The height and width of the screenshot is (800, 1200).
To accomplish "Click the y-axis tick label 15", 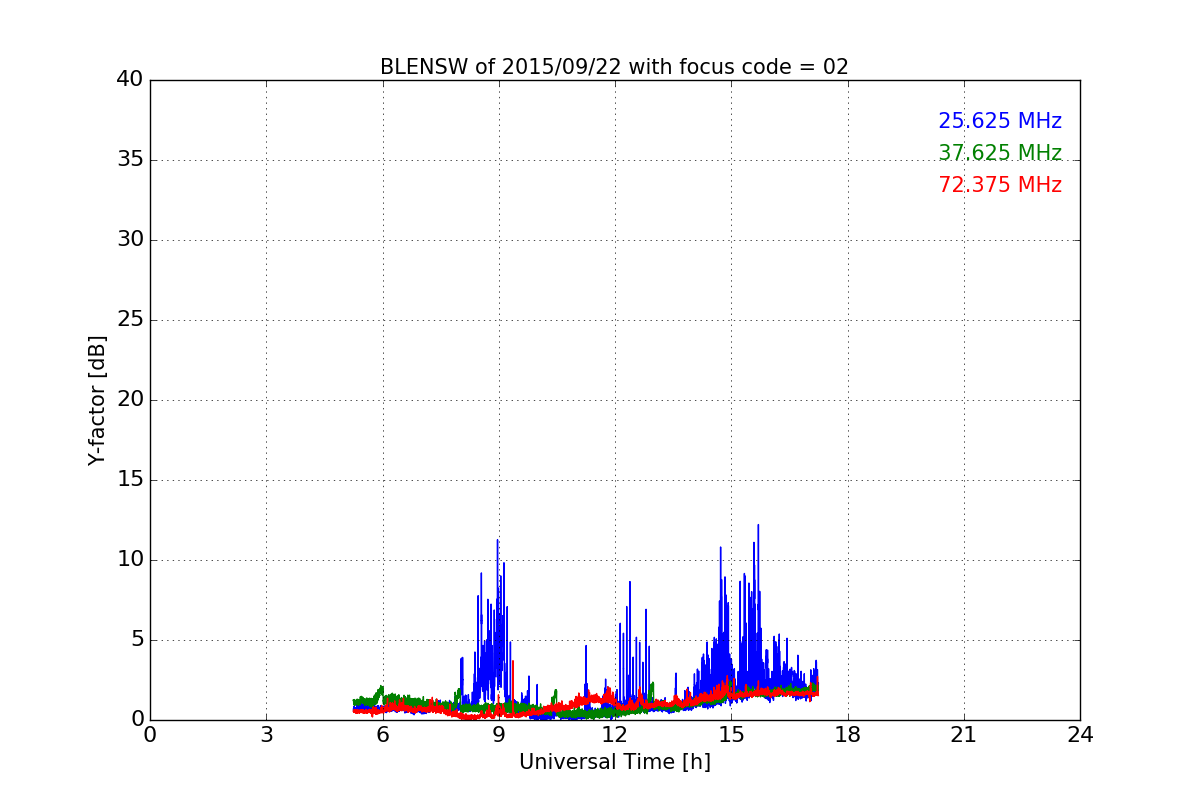I will click(130, 480).
